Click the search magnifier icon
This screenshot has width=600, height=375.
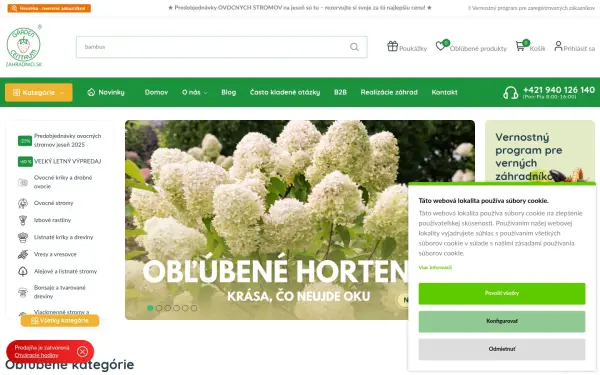tap(354, 47)
